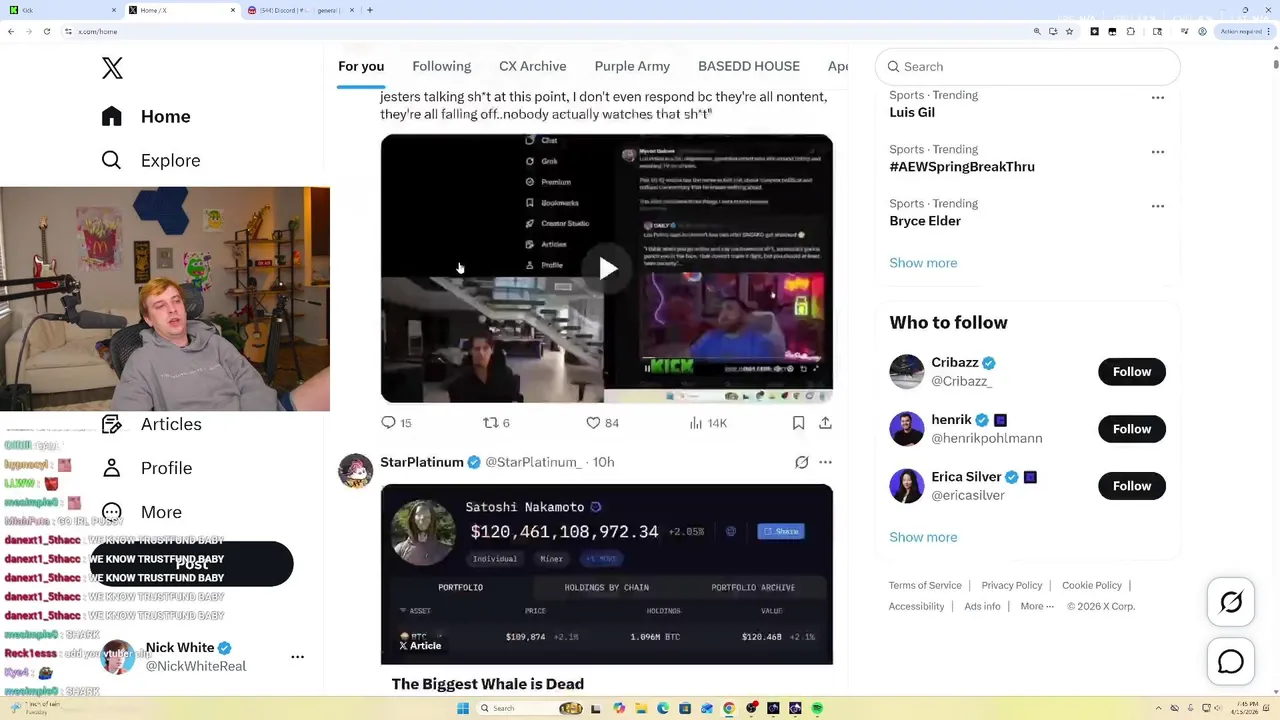This screenshot has height=720, width=1280.
Task: Follow Cribazz
Action: coord(1132,372)
